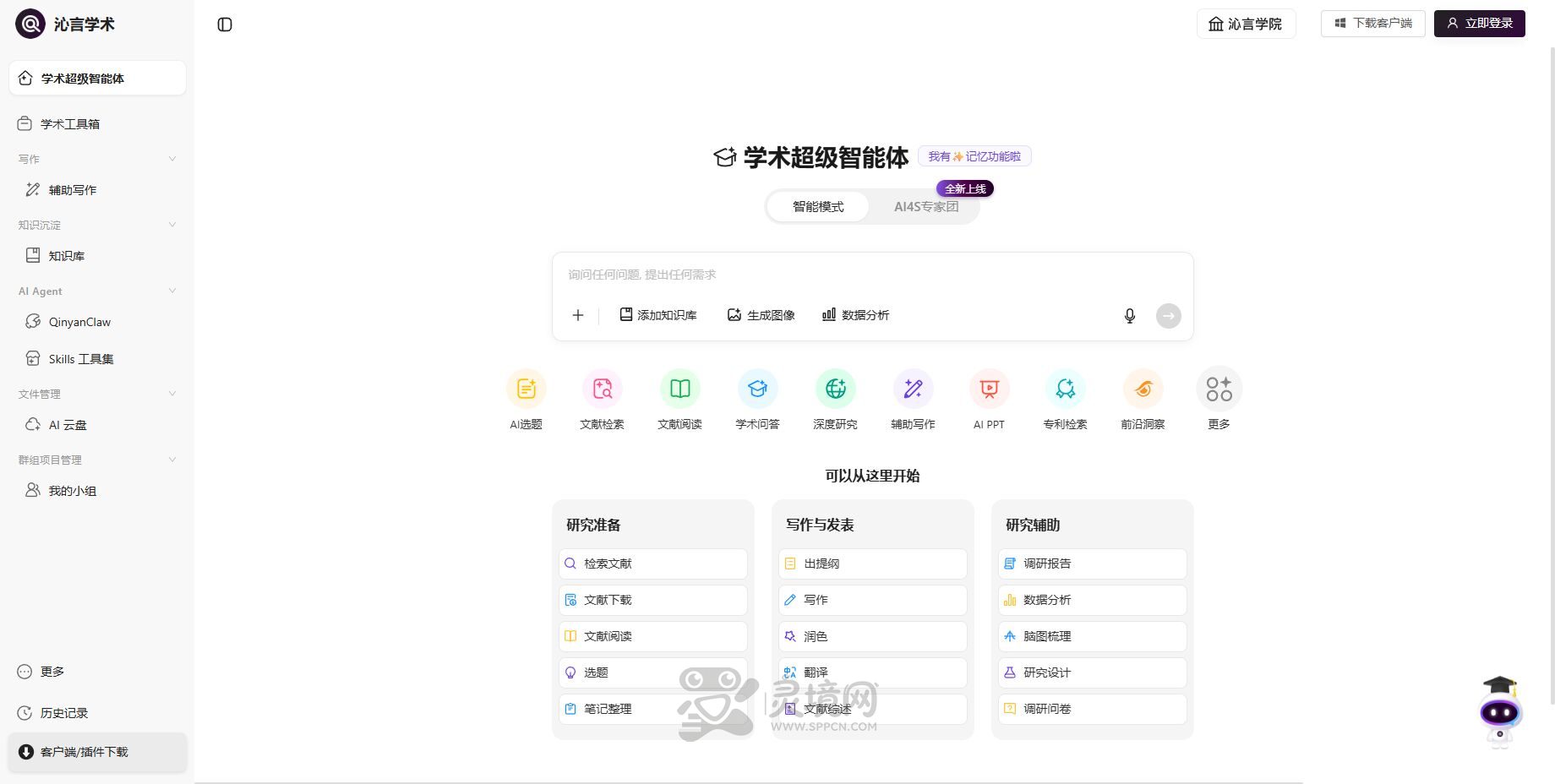Open the 辅助写作 shortcut icon in center row
The image size is (1555, 784).
coord(914,389)
